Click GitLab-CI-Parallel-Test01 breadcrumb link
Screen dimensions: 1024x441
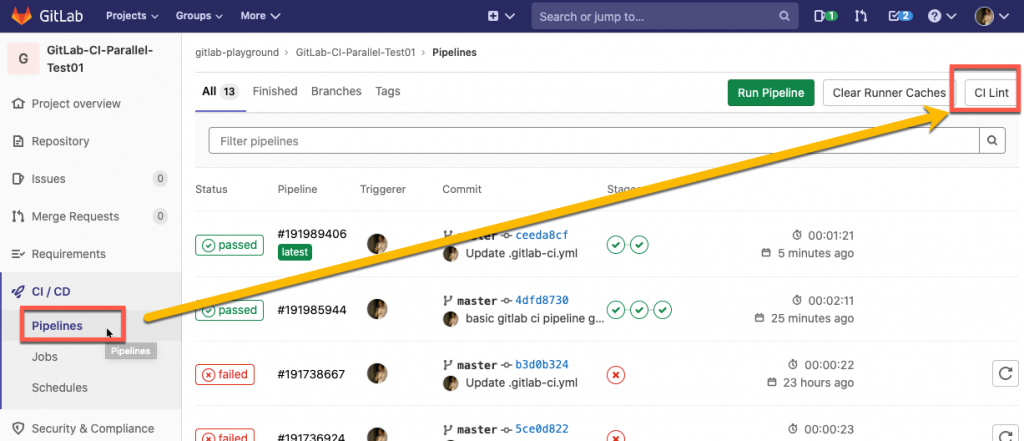pyautogui.click(x=355, y=52)
